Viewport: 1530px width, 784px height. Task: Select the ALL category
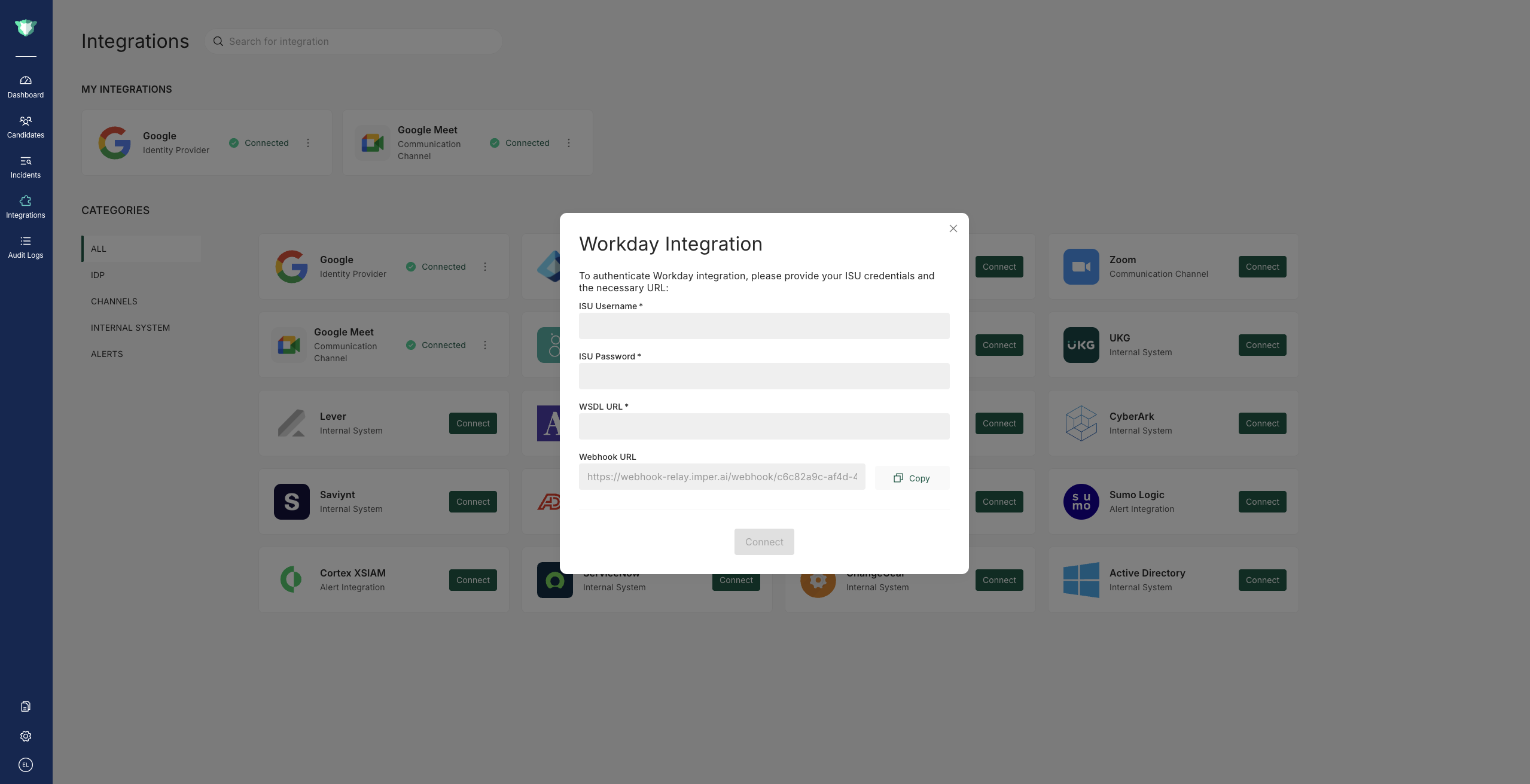141,249
